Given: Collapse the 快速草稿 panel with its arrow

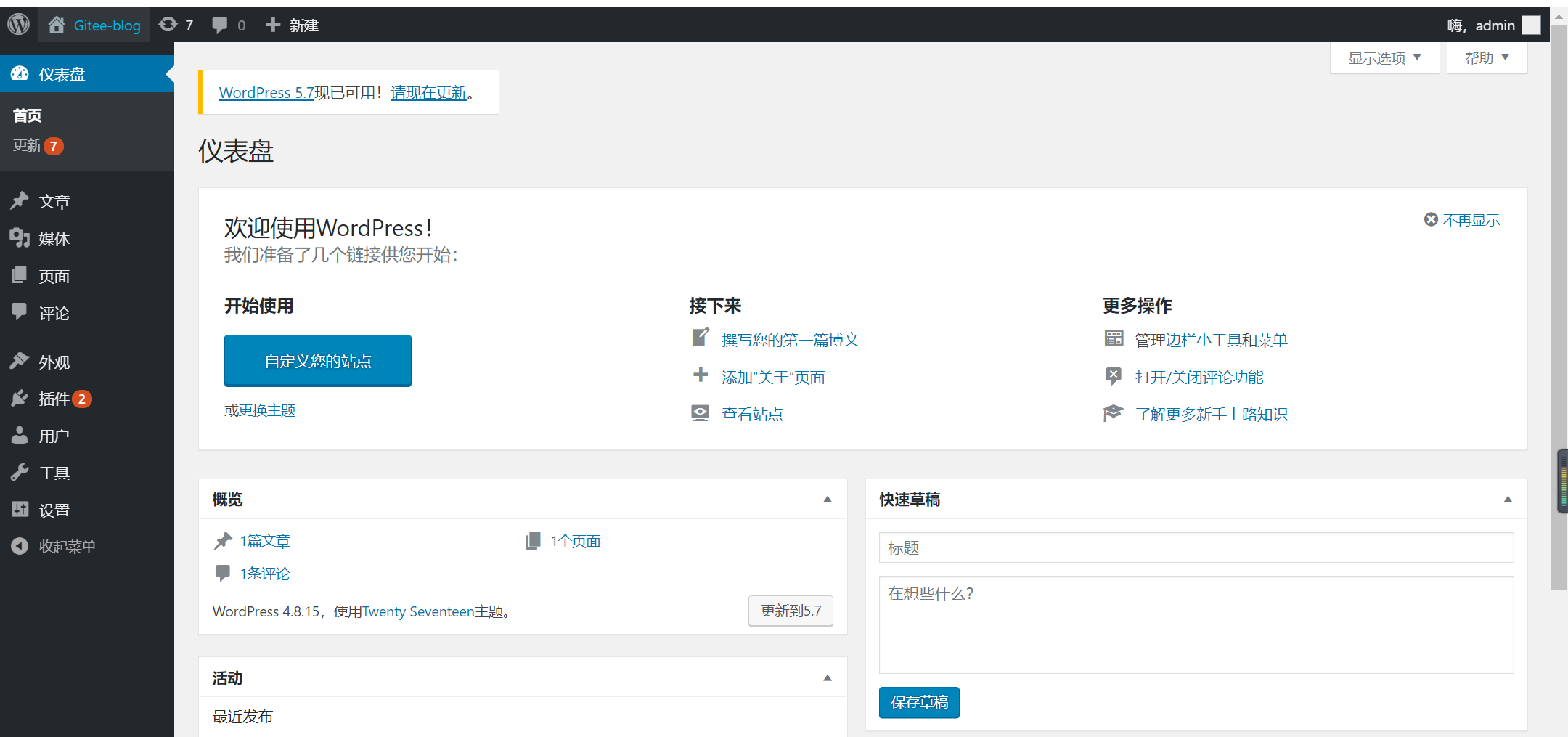Looking at the screenshot, I should [1508, 500].
